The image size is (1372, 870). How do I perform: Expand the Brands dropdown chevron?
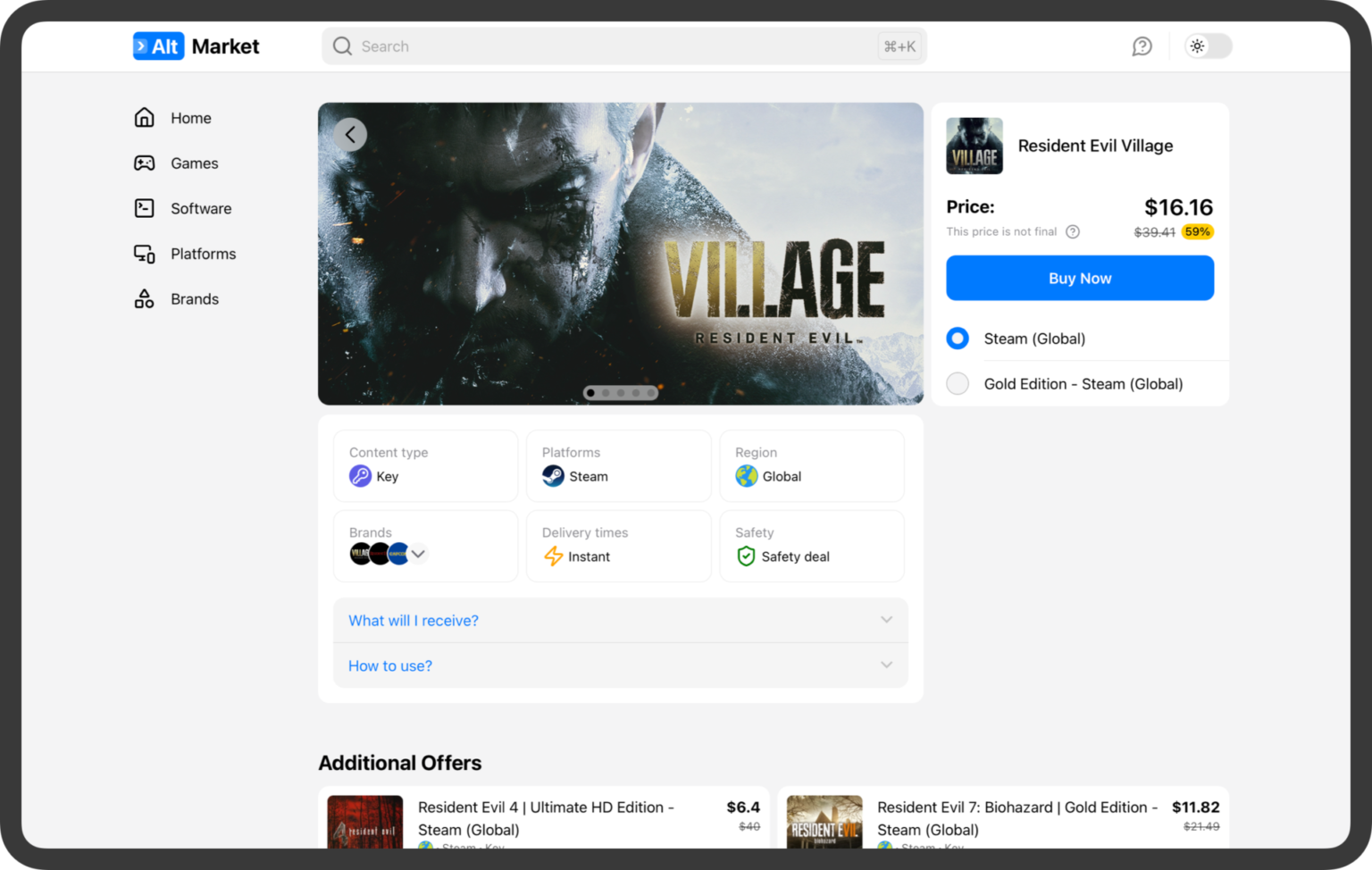418,554
